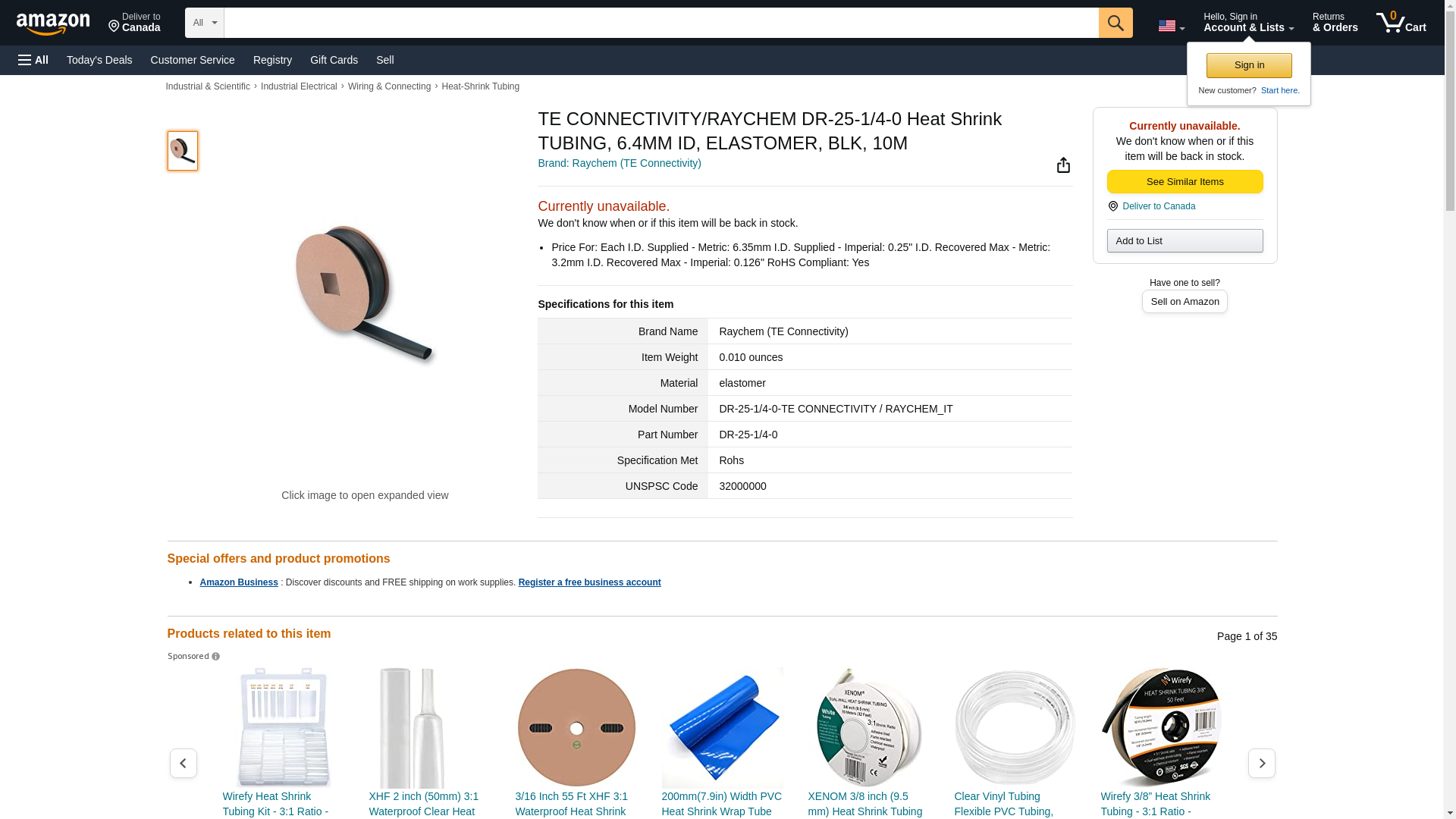Click the yellow Sign in button
Screen dimensions: 1456x819
pyautogui.click(x=1249, y=65)
